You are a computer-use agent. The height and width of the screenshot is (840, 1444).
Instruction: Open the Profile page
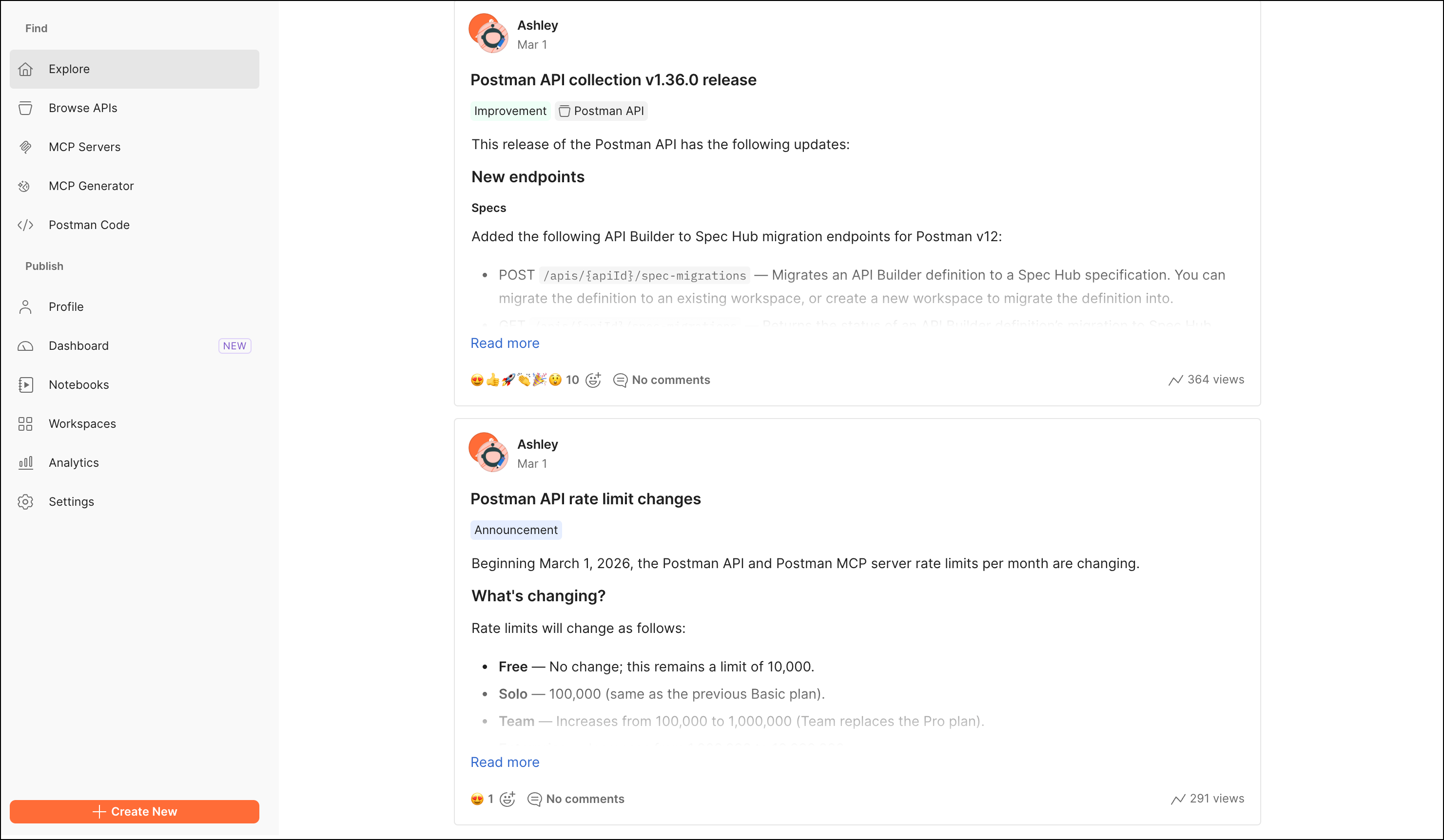66,307
